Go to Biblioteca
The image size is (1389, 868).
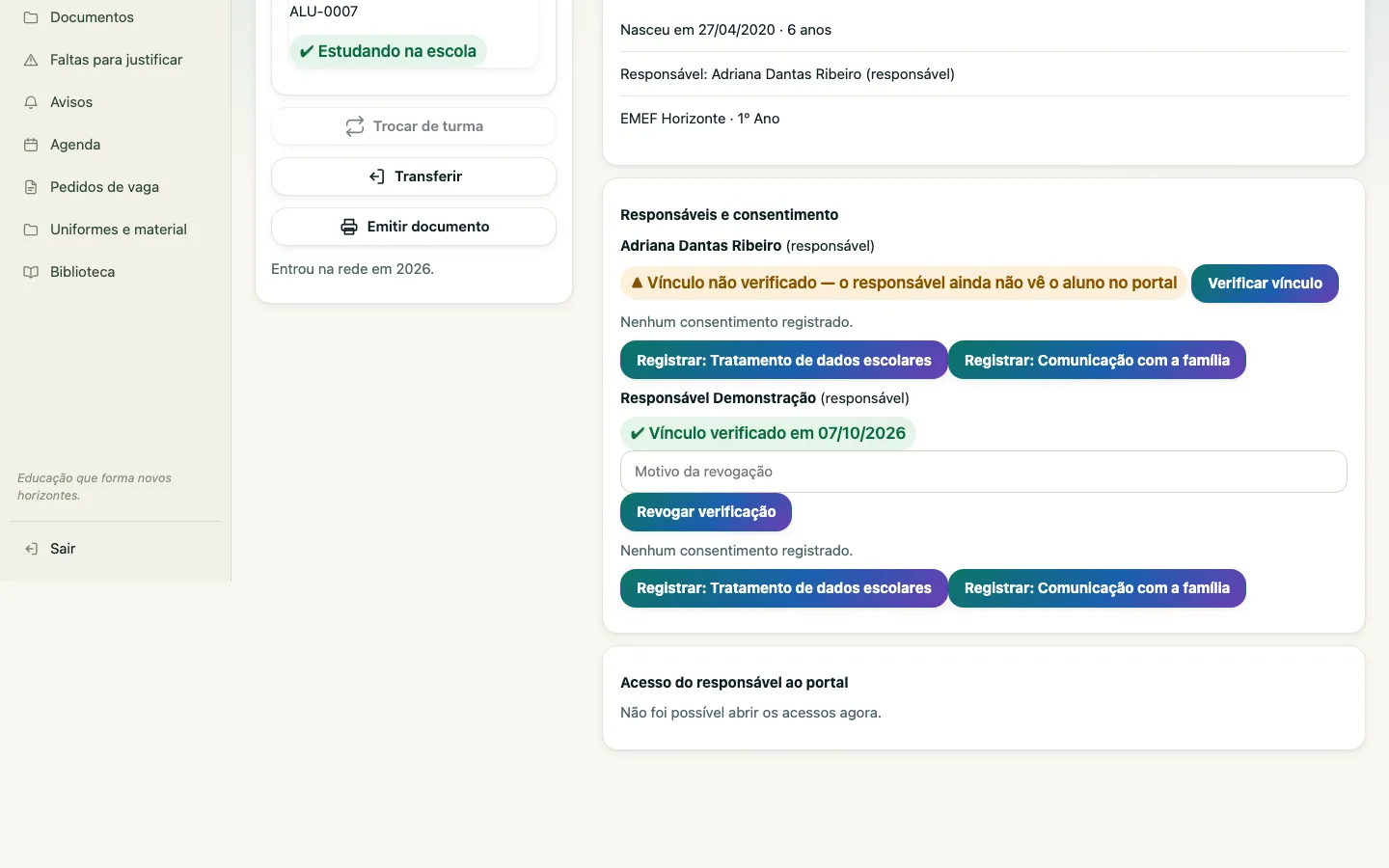(116, 272)
